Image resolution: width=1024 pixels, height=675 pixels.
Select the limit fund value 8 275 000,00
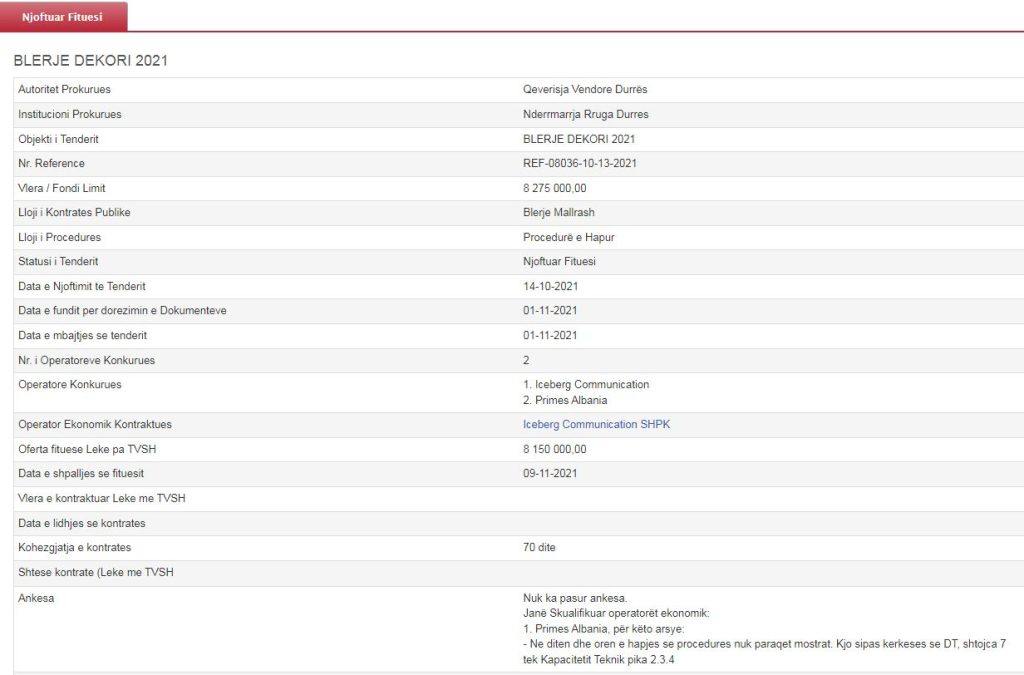[554, 188]
